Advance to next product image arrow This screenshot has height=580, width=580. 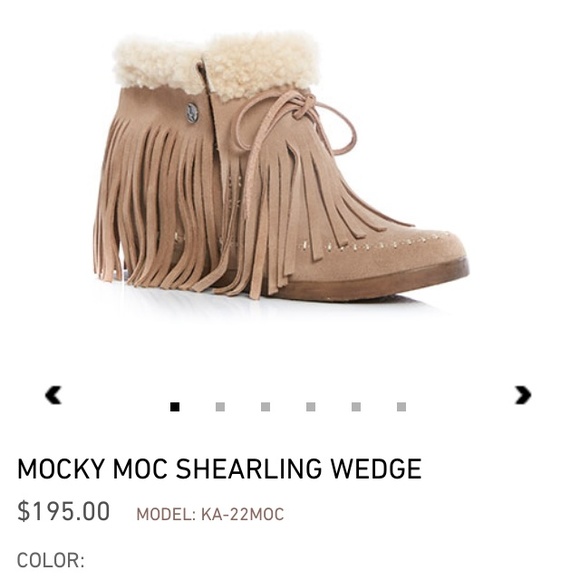pos(523,395)
